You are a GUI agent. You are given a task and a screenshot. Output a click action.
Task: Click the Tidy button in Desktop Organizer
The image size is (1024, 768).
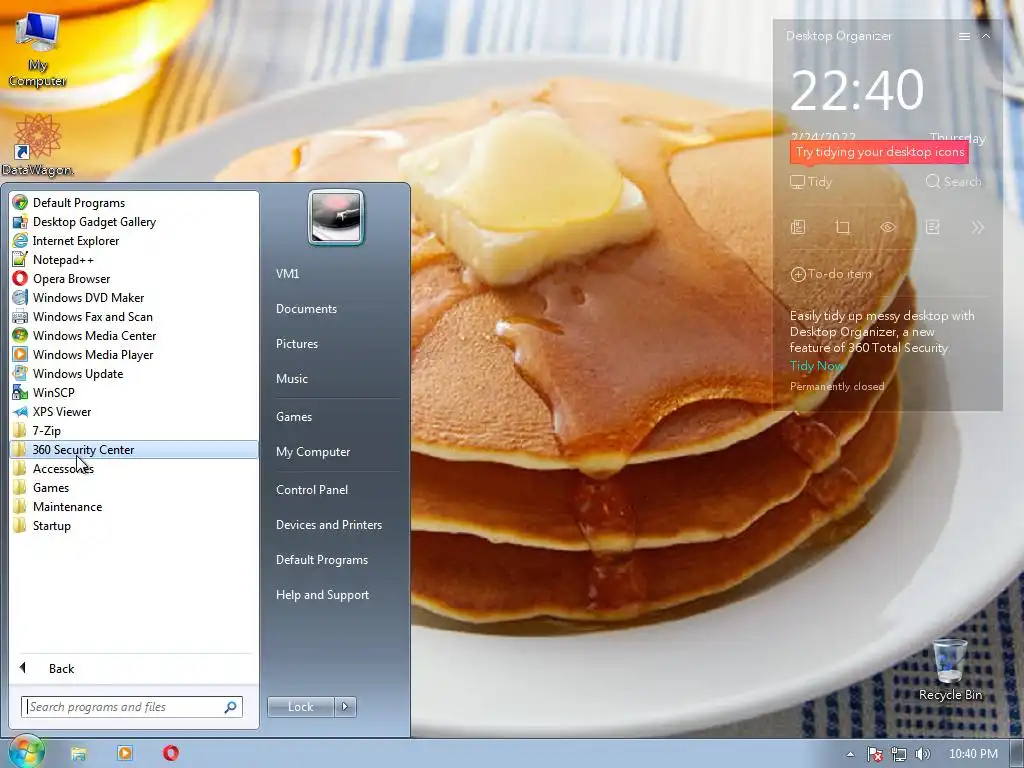click(811, 182)
